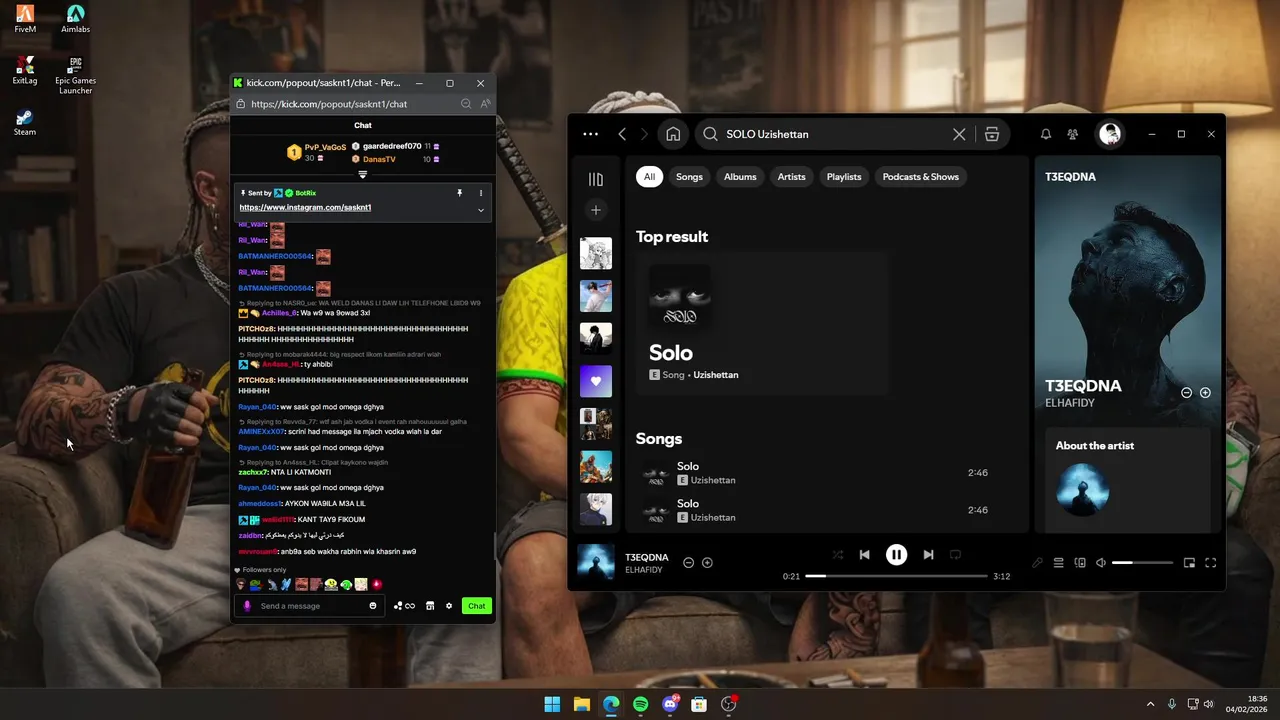The height and width of the screenshot is (720, 1280).
Task: Open About the artist card
Action: tap(1128, 480)
